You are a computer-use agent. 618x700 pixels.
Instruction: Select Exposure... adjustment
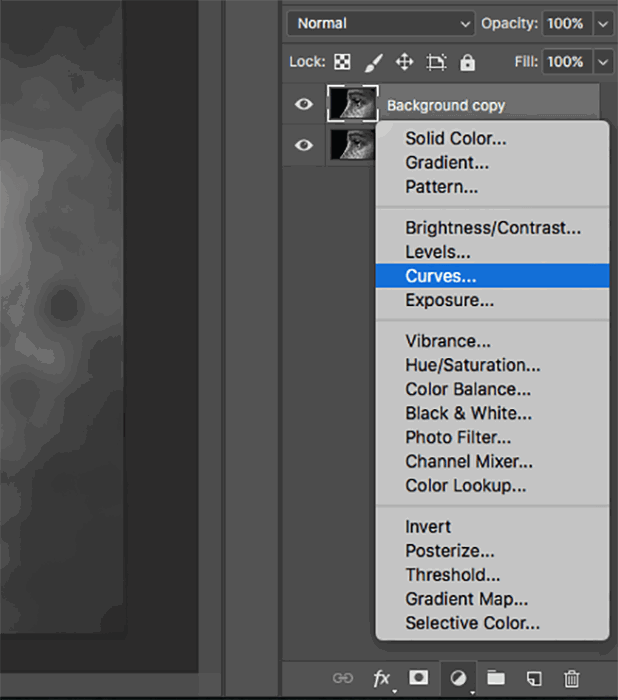point(493,300)
